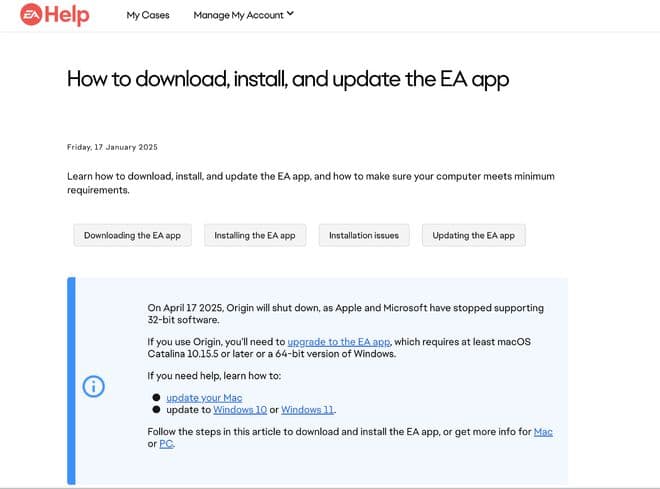Viewport: 660px width, 489px height.
Task: Click the Friday, 17 January 2025 date
Action: tap(112, 147)
